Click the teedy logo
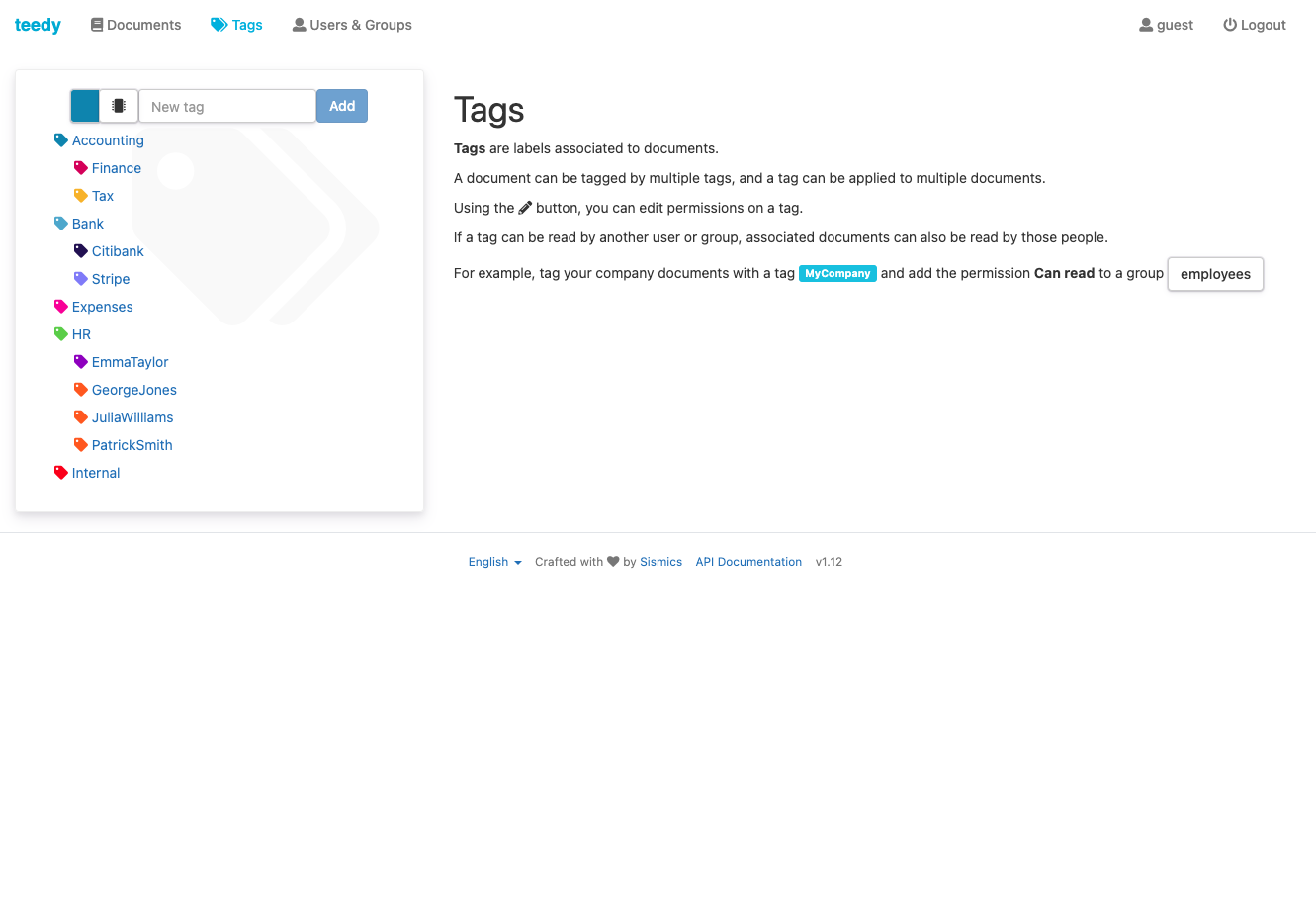This screenshot has height=919, width=1316. point(38,25)
